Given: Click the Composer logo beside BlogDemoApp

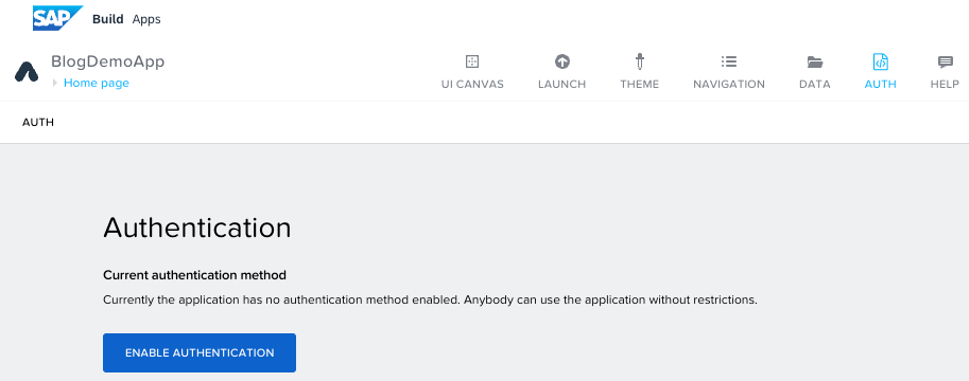Looking at the screenshot, I should click(x=27, y=72).
